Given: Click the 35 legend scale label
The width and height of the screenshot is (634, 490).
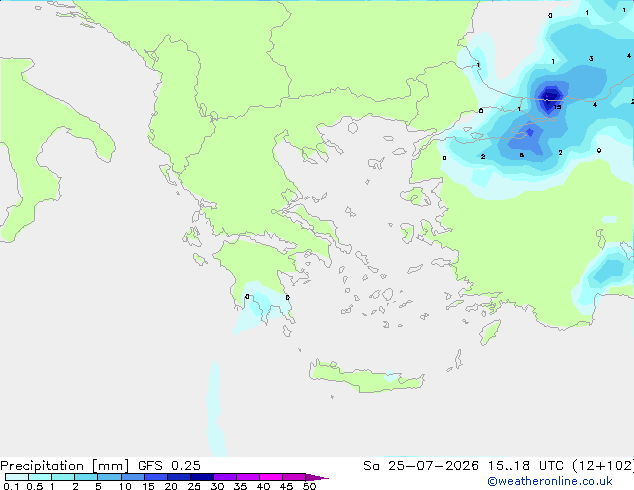Looking at the screenshot, I should (240, 486).
